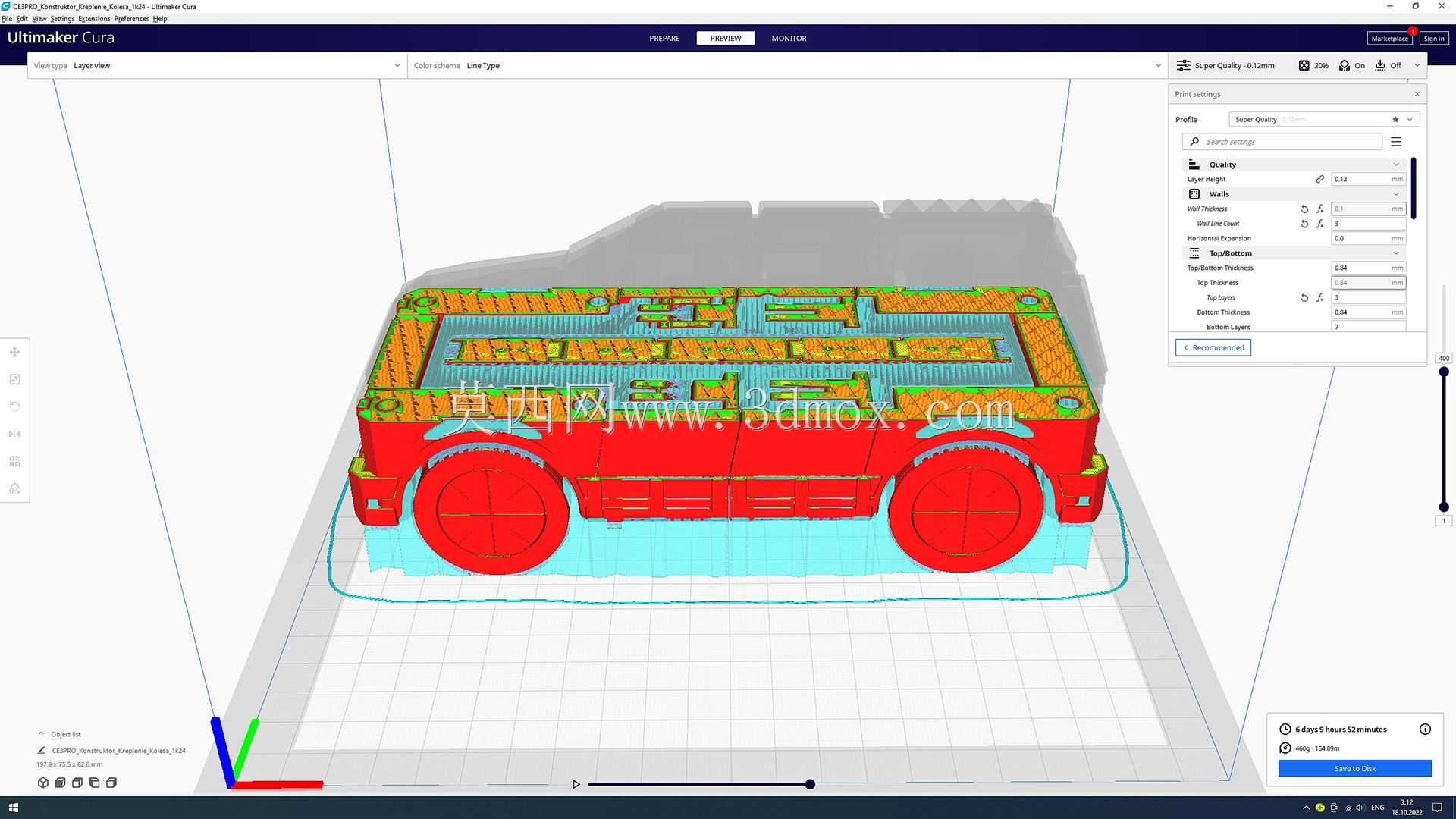Open the Marketplace
Image resolution: width=1456 pixels, height=819 pixels.
click(1389, 39)
